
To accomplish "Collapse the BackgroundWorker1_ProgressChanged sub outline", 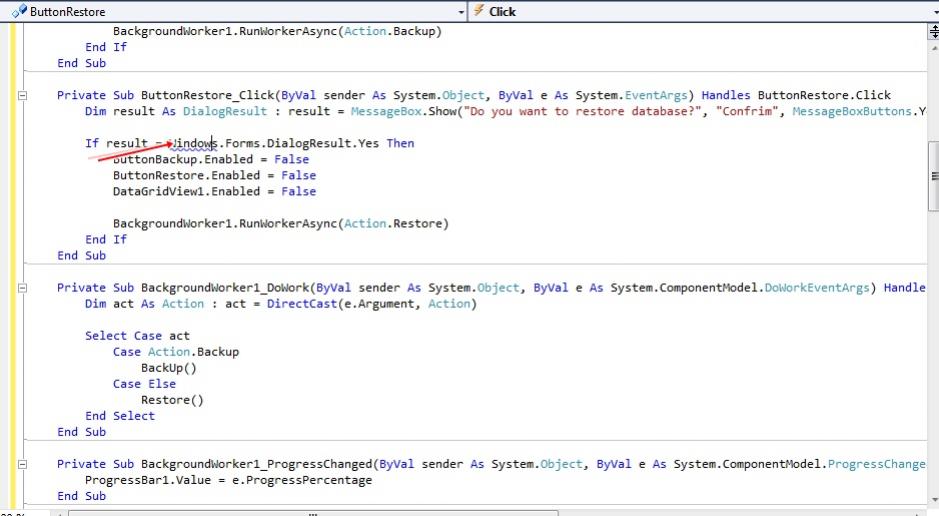I will pyautogui.click(x=22, y=464).
